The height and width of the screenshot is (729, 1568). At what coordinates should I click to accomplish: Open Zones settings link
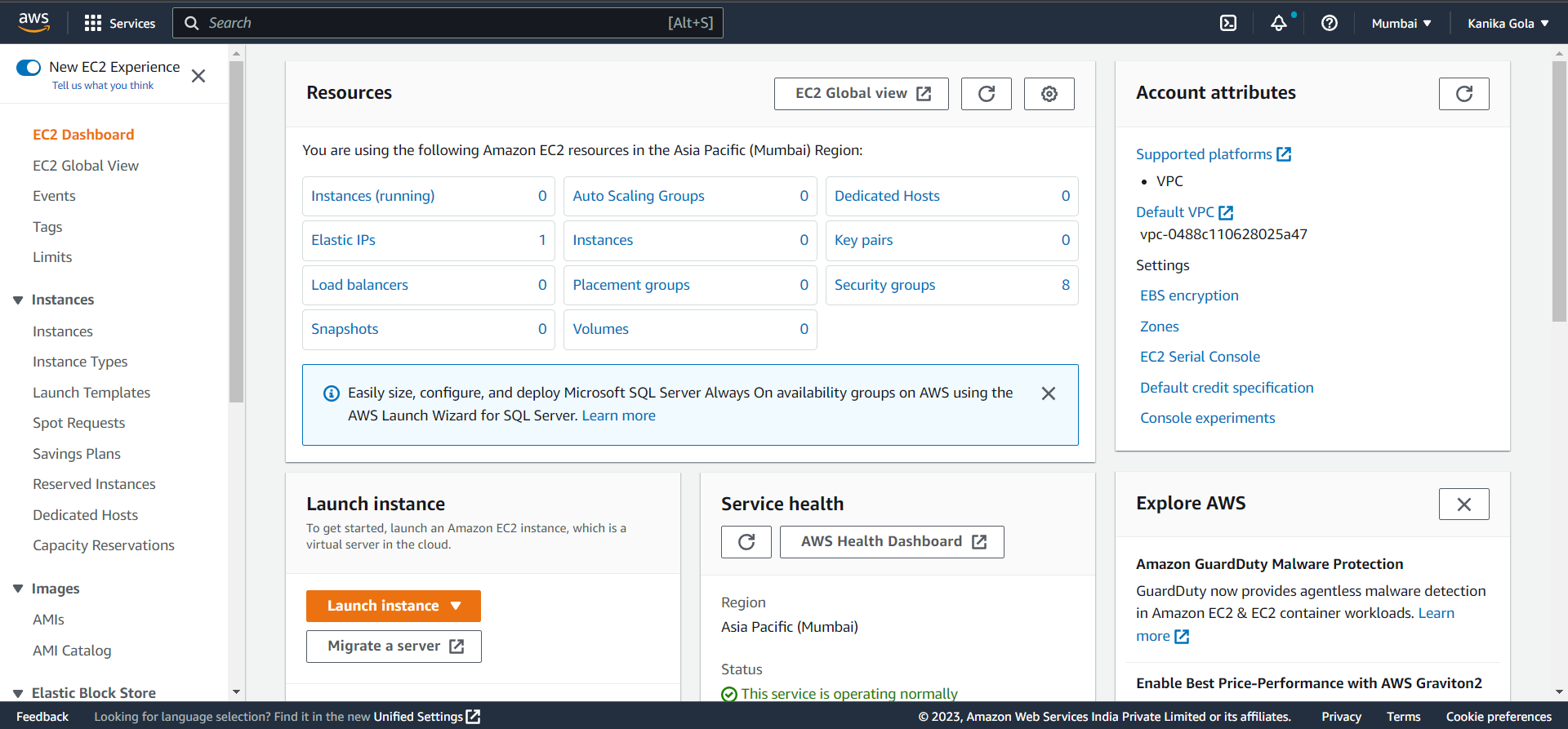[1160, 327]
